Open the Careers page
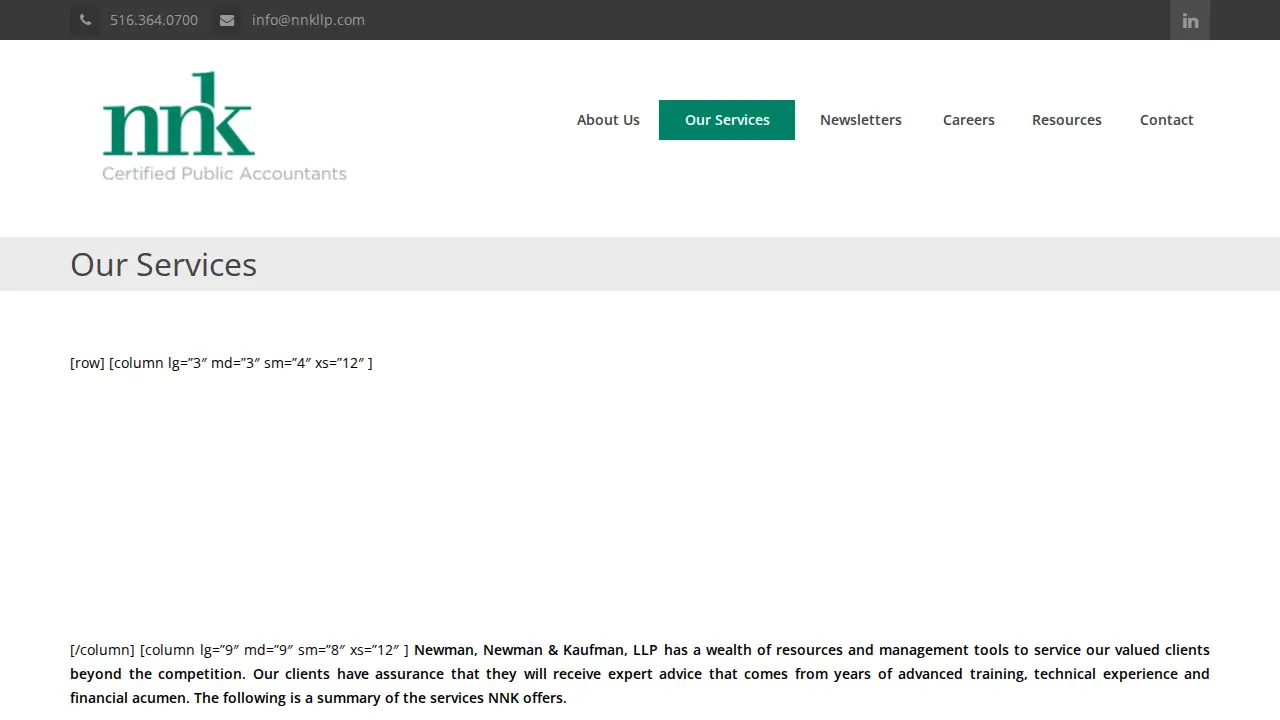This screenshot has width=1280, height=720. click(x=969, y=120)
